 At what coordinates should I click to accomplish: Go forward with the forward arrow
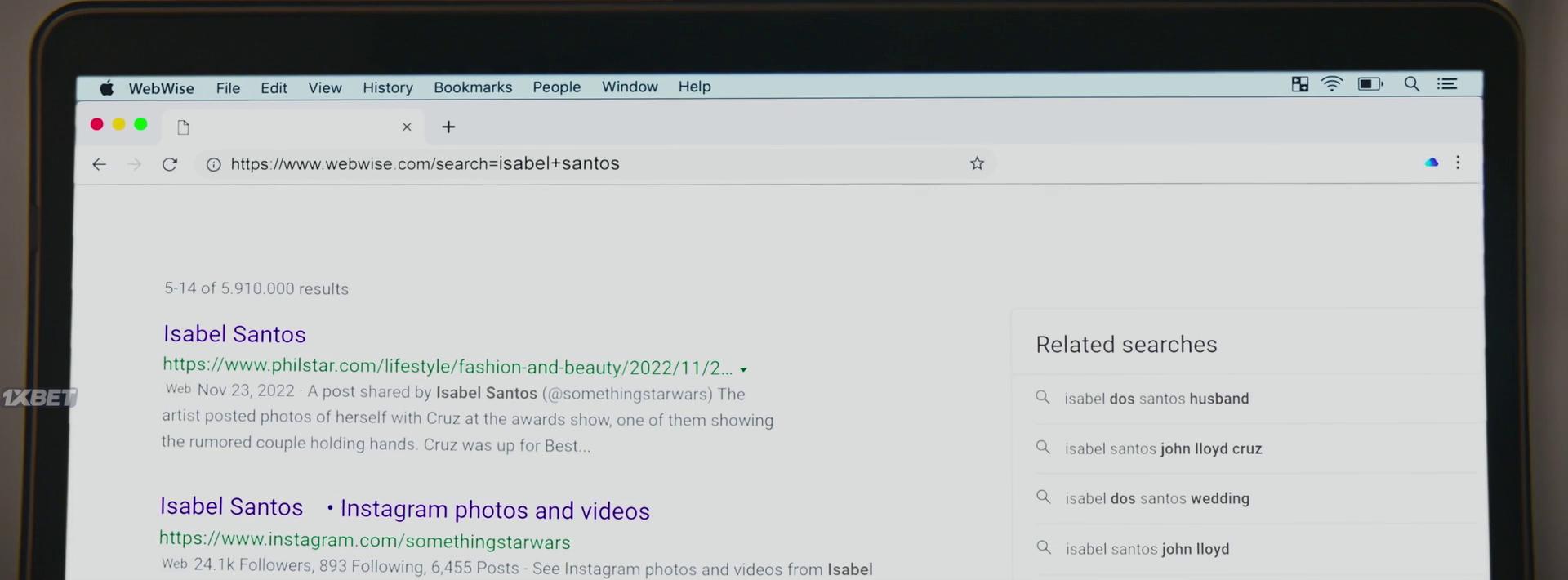[135, 164]
